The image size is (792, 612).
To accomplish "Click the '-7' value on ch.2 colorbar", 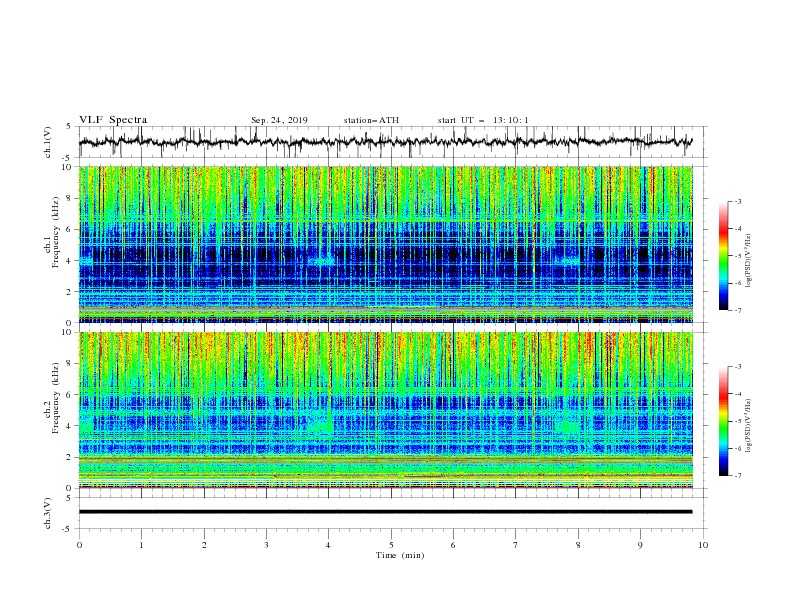I will point(737,476).
